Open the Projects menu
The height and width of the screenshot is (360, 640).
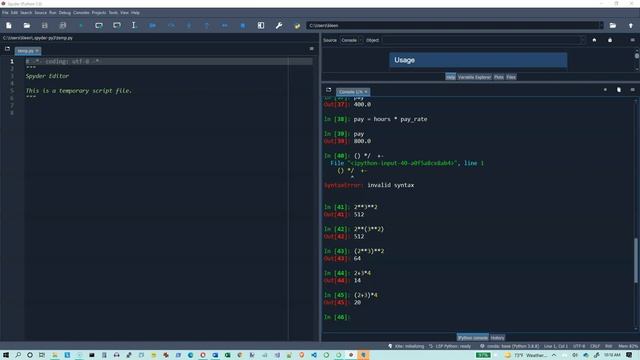point(99,13)
